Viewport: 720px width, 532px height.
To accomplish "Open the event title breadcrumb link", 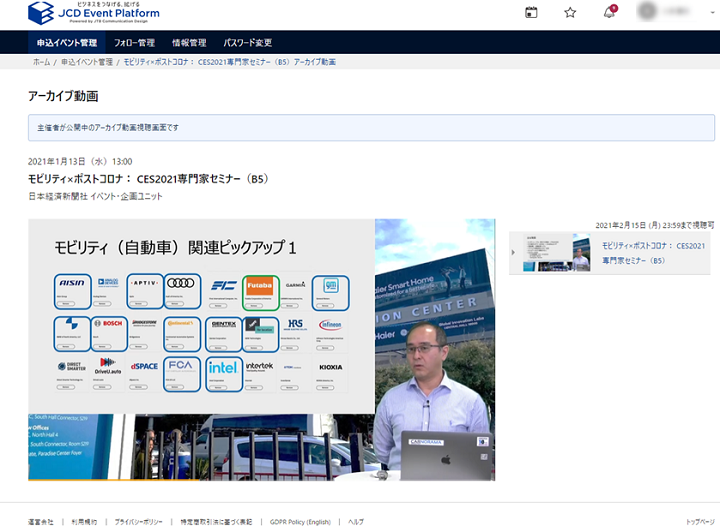I will [229, 62].
